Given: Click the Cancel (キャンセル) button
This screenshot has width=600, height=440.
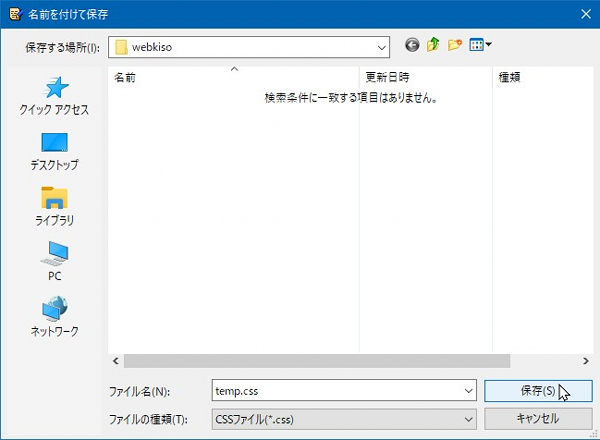Looking at the screenshot, I should click(x=537, y=419).
